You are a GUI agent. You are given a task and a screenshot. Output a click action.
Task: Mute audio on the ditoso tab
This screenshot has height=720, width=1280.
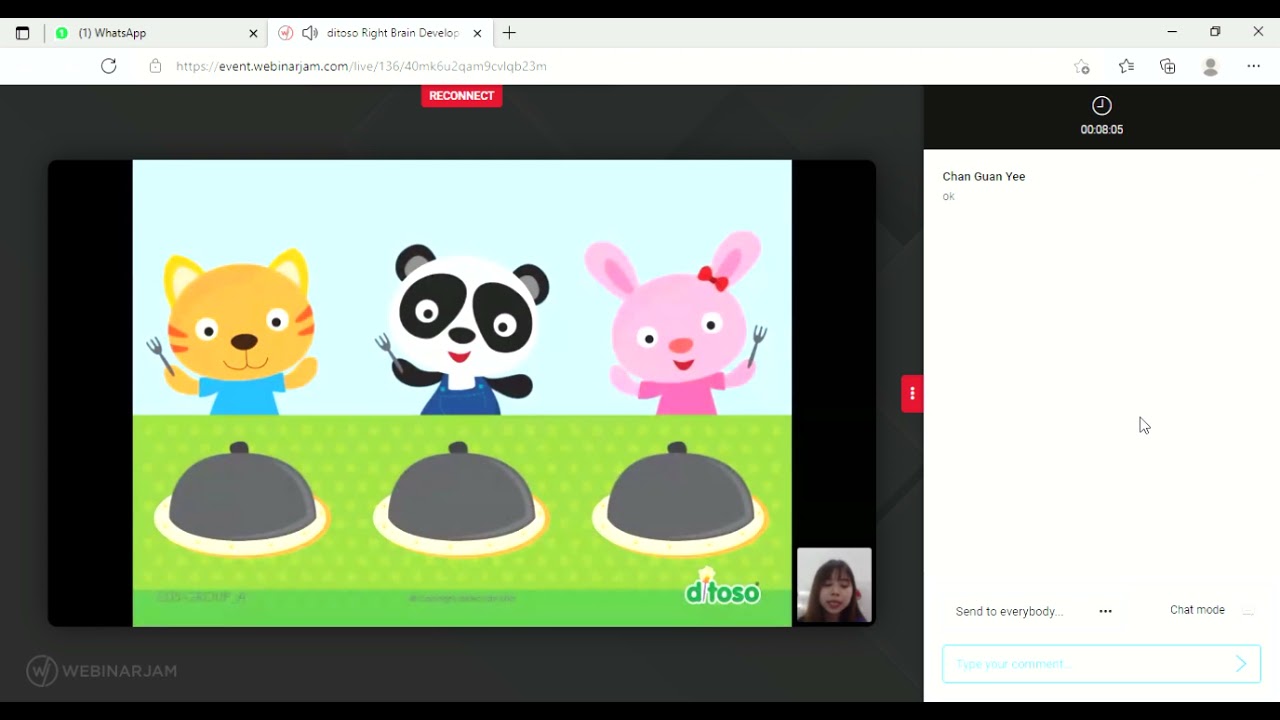(x=310, y=33)
